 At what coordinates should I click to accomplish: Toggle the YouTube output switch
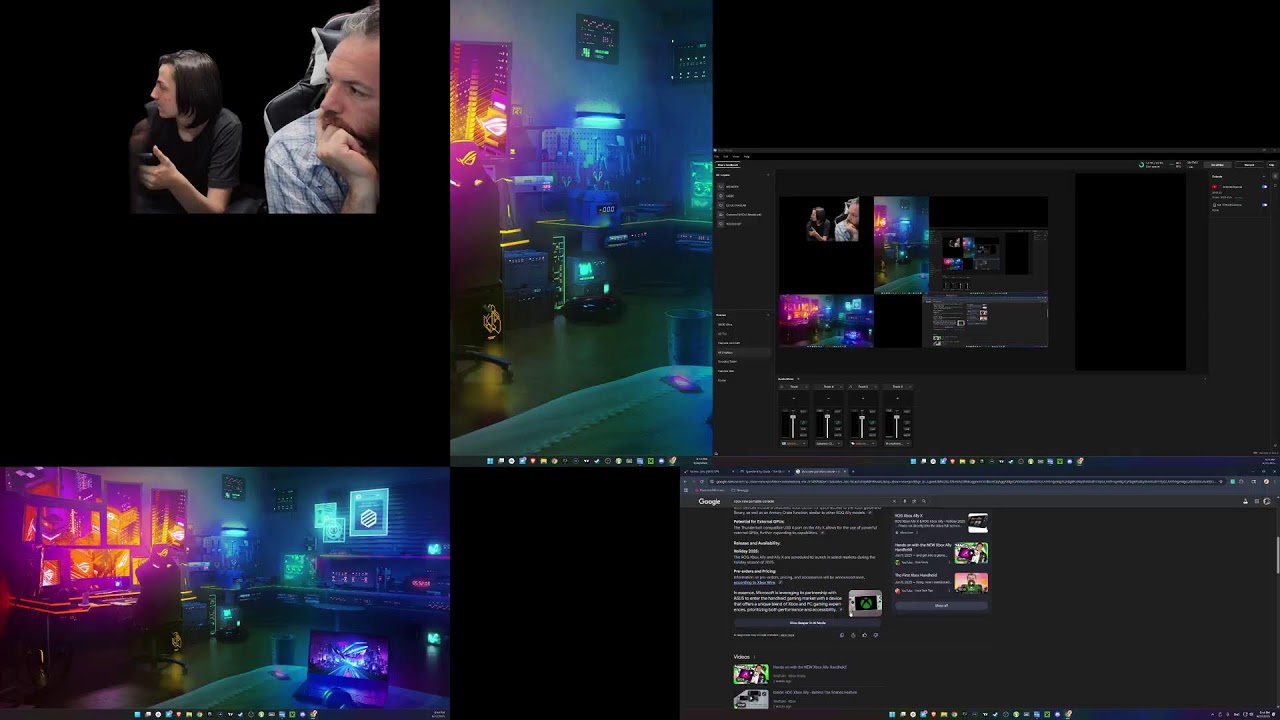(1264, 187)
